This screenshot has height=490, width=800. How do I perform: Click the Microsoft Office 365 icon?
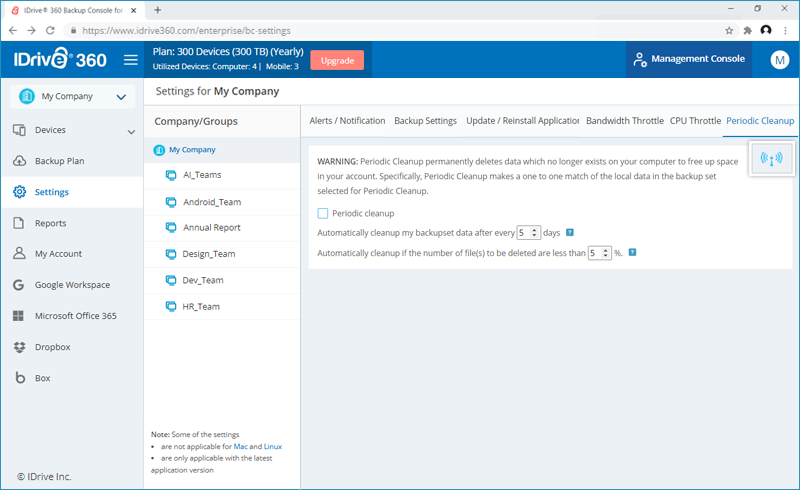coord(19,316)
